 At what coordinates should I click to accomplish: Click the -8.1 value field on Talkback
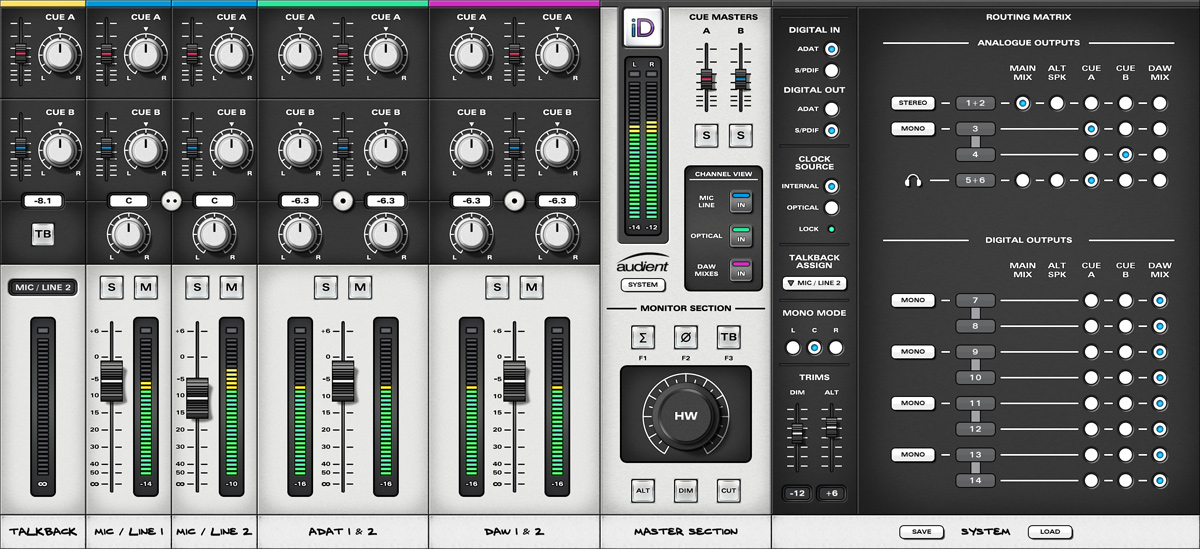[42, 200]
